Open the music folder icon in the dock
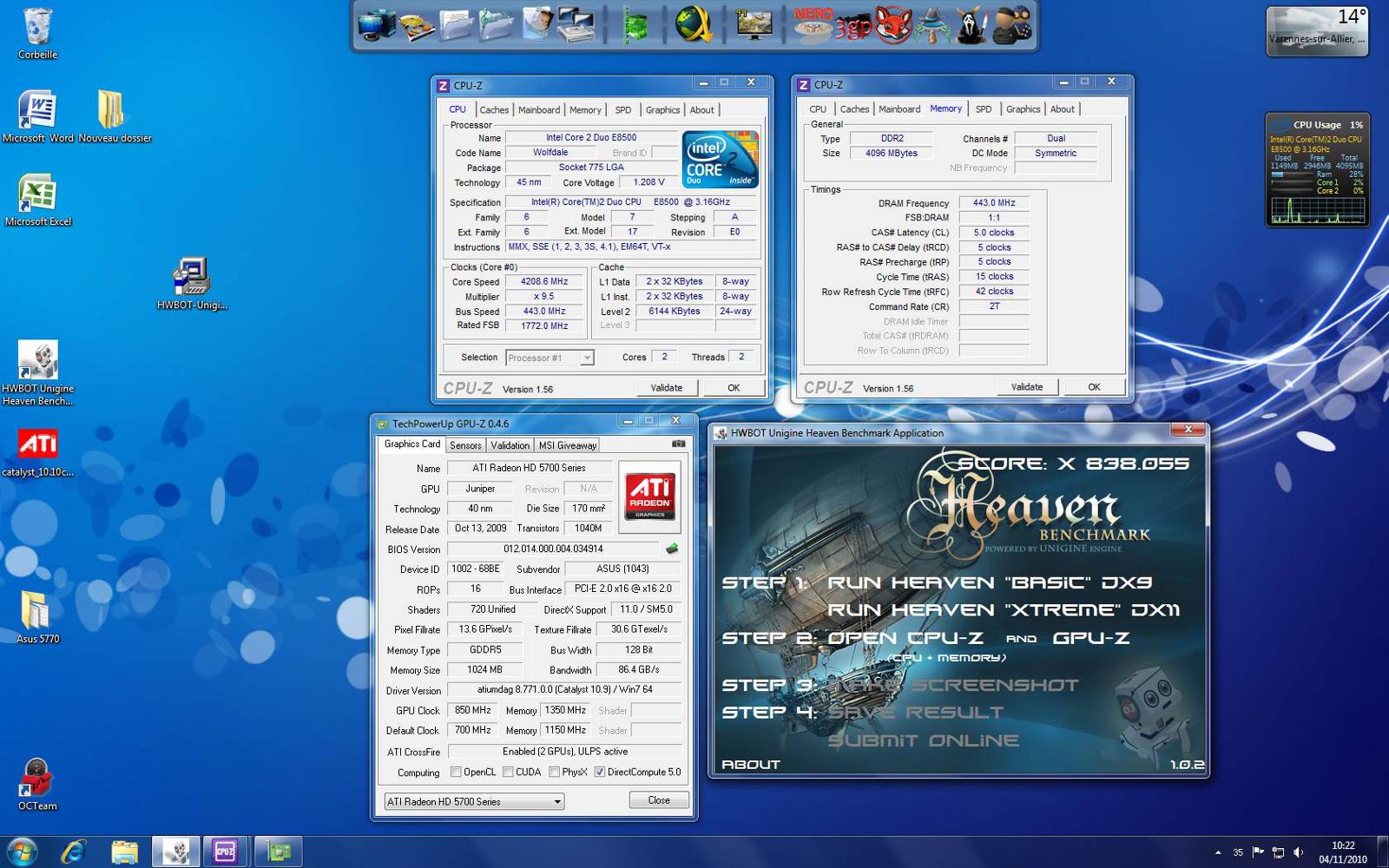Viewport: 1389px width, 868px height. tap(496, 24)
